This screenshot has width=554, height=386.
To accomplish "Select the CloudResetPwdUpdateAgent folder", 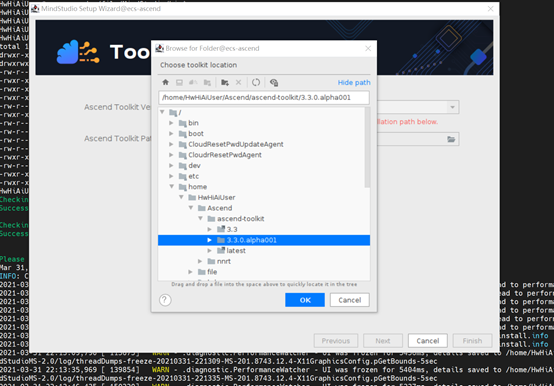I will click(231, 144).
